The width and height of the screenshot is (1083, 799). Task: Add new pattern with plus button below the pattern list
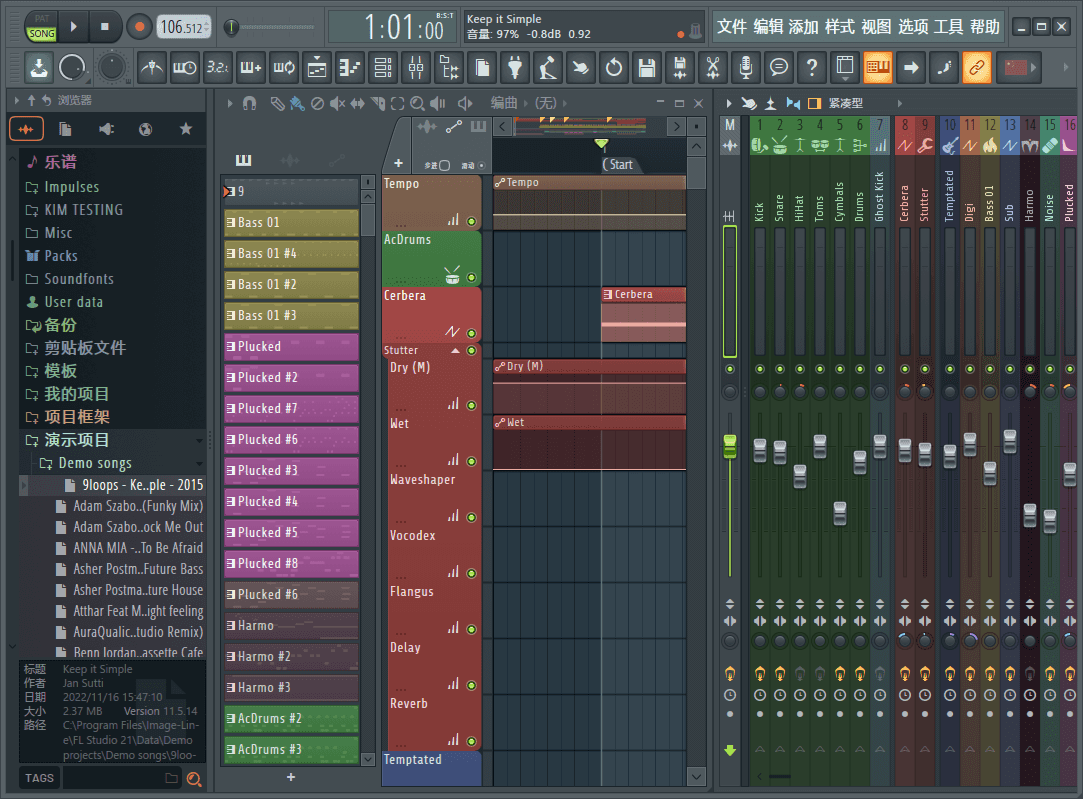tap(291, 778)
